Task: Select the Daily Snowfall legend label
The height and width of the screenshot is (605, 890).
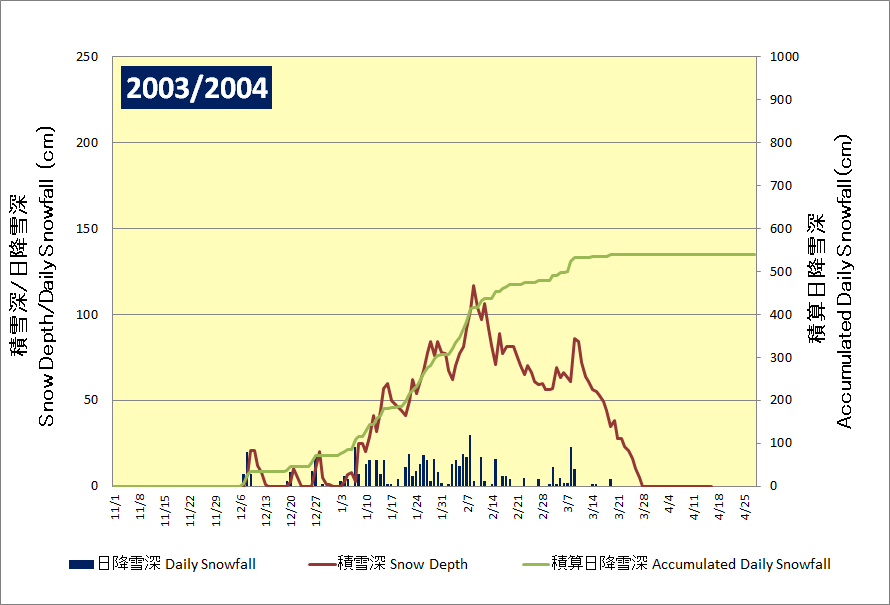Action: coord(176,564)
